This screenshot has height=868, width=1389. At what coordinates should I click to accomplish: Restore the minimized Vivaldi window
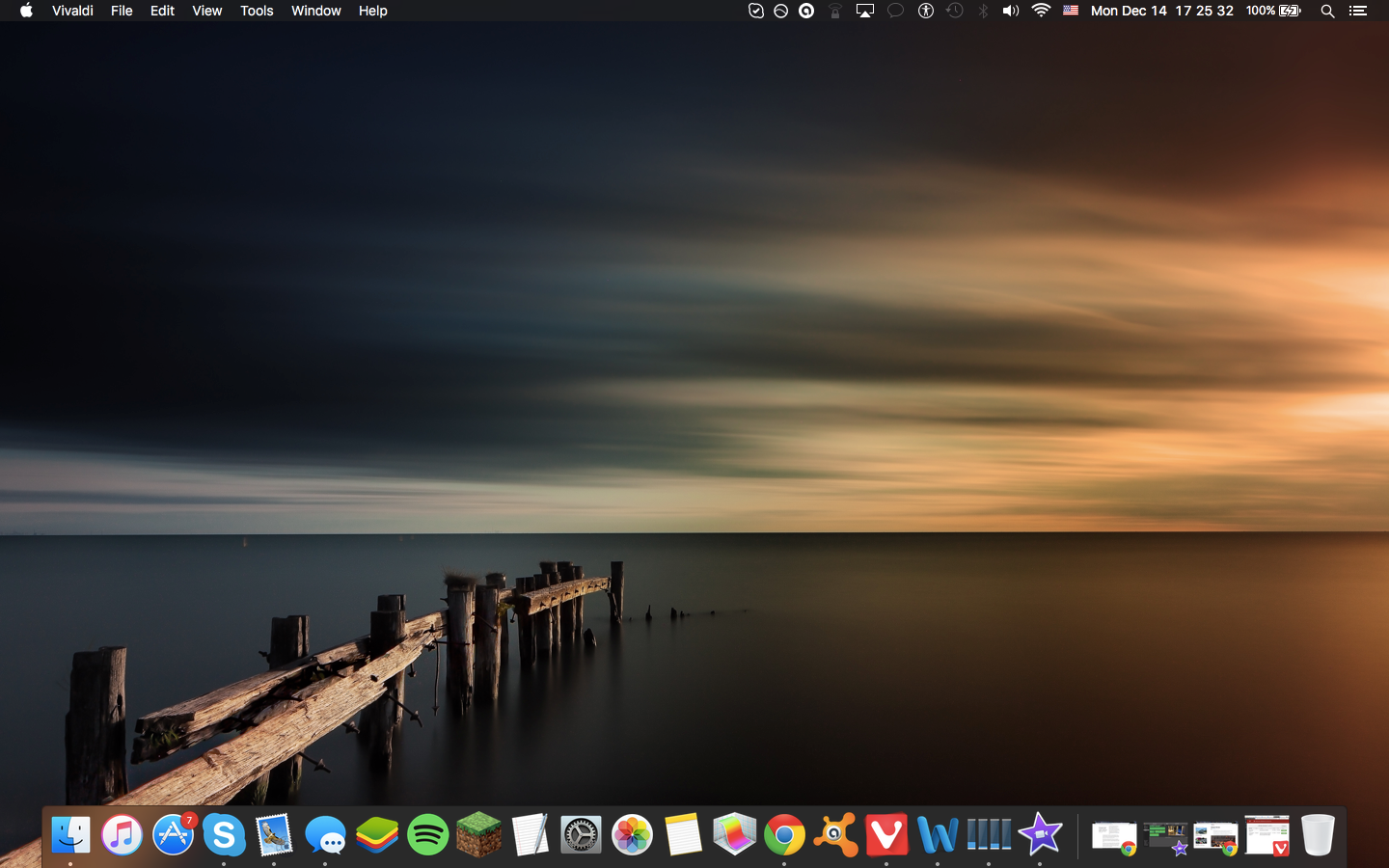(1266, 835)
